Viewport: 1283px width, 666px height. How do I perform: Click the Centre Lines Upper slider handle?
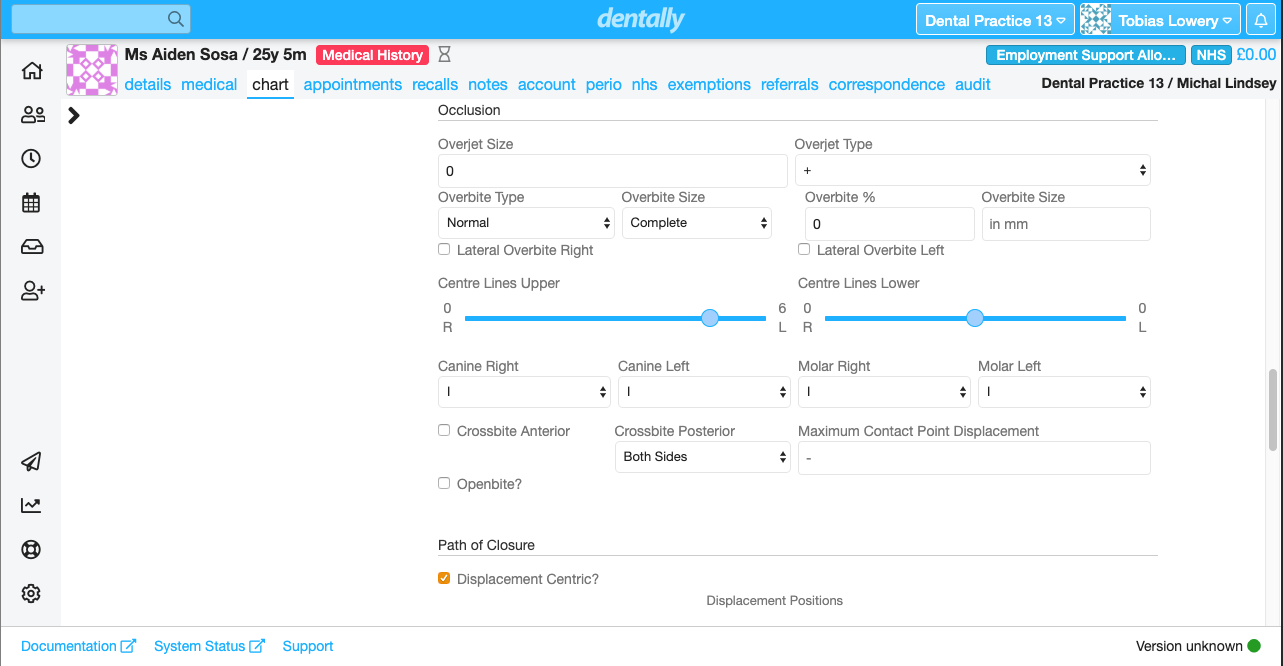tap(710, 318)
